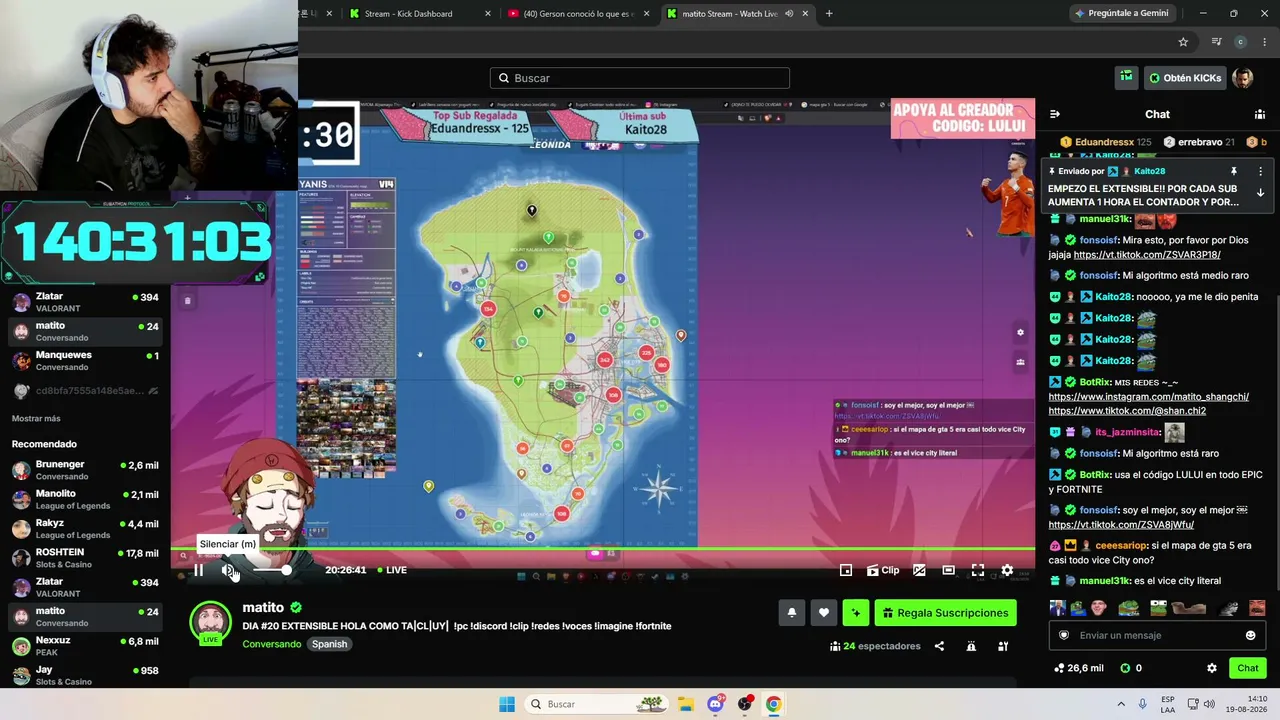Open the player settings gear
Viewport: 1280px width, 720px height.
[x=1007, y=570]
